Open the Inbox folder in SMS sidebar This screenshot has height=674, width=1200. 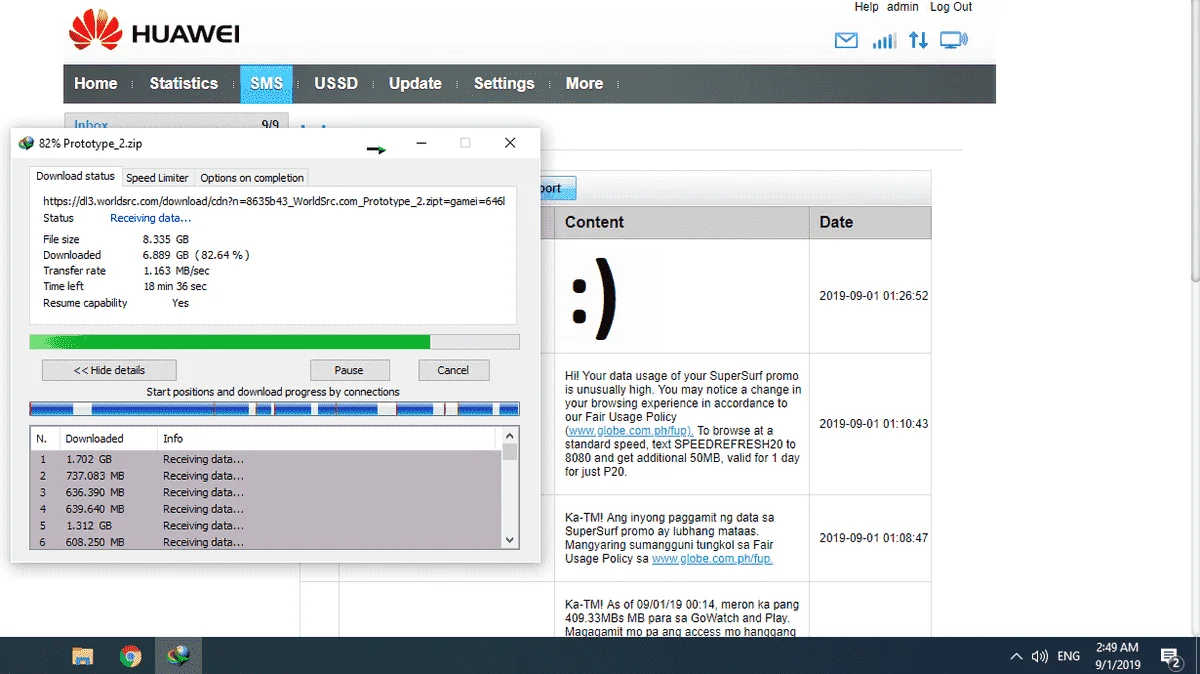pyautogui.click(x=91, y=124)
